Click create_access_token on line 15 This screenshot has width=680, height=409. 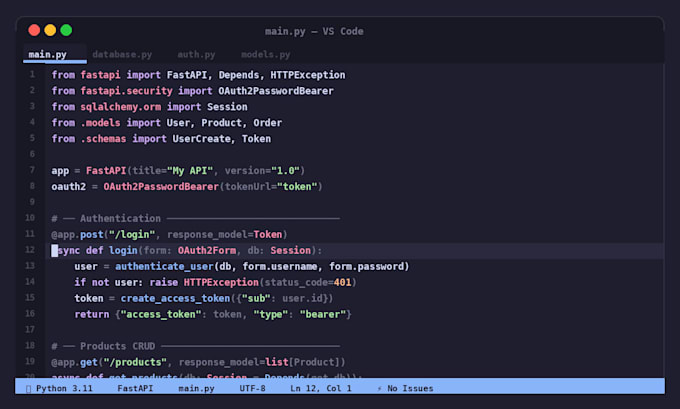(175, 298)
